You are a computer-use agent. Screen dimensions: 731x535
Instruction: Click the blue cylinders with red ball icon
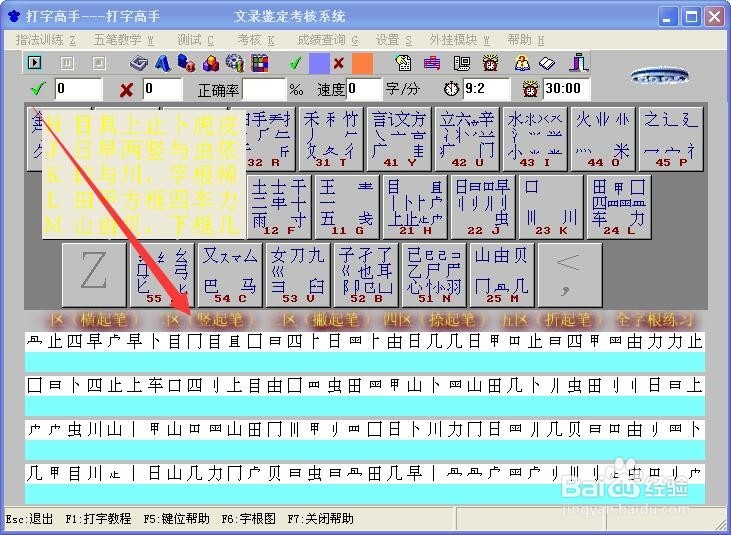pyautogui.click(x=186, y=63)
